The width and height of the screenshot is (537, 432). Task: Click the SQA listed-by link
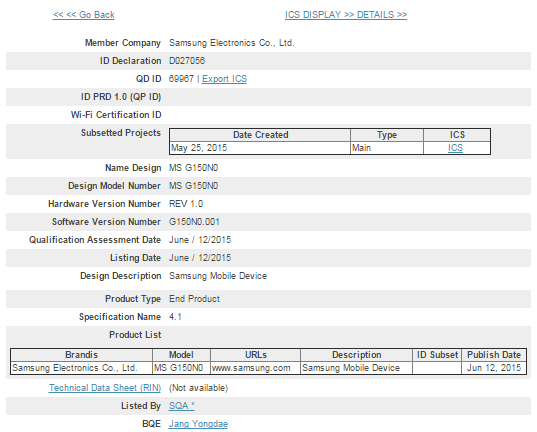tap(182, 406)
